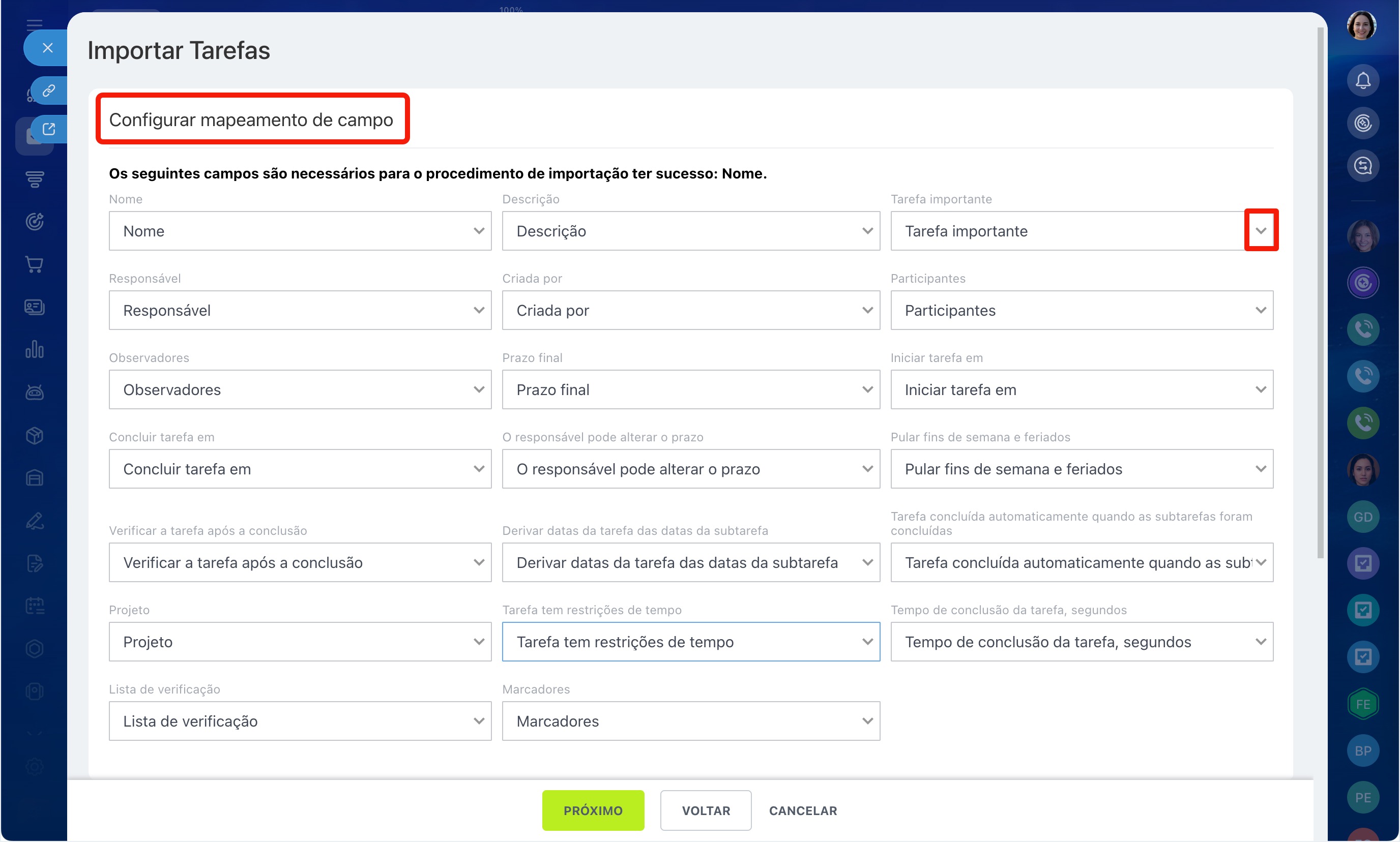
Task: Click the CANCELAR link
Action: pyautogui.click(x=802, y=810)
